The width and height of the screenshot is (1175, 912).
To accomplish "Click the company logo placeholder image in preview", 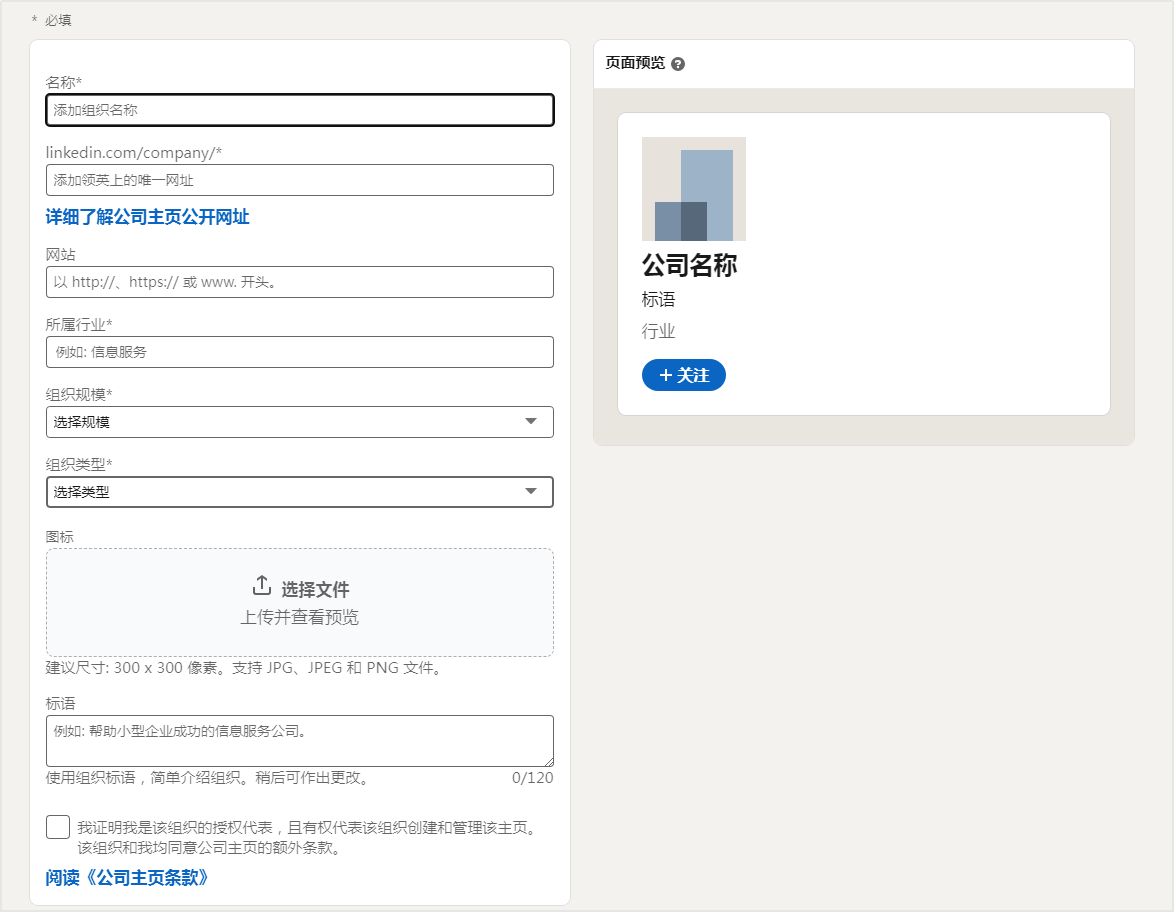I will tap(694, 188).
